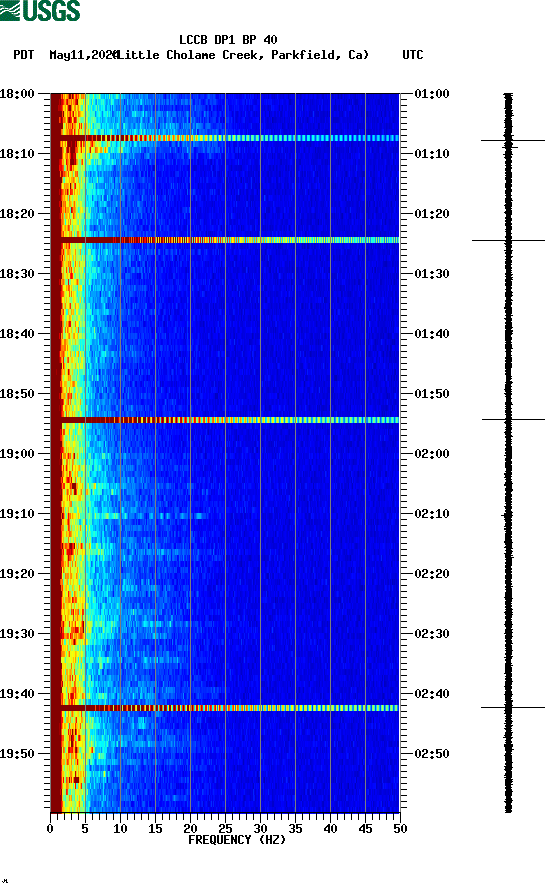Click the horizontal event band near 19:42 in spectrogram

[225, 708]
